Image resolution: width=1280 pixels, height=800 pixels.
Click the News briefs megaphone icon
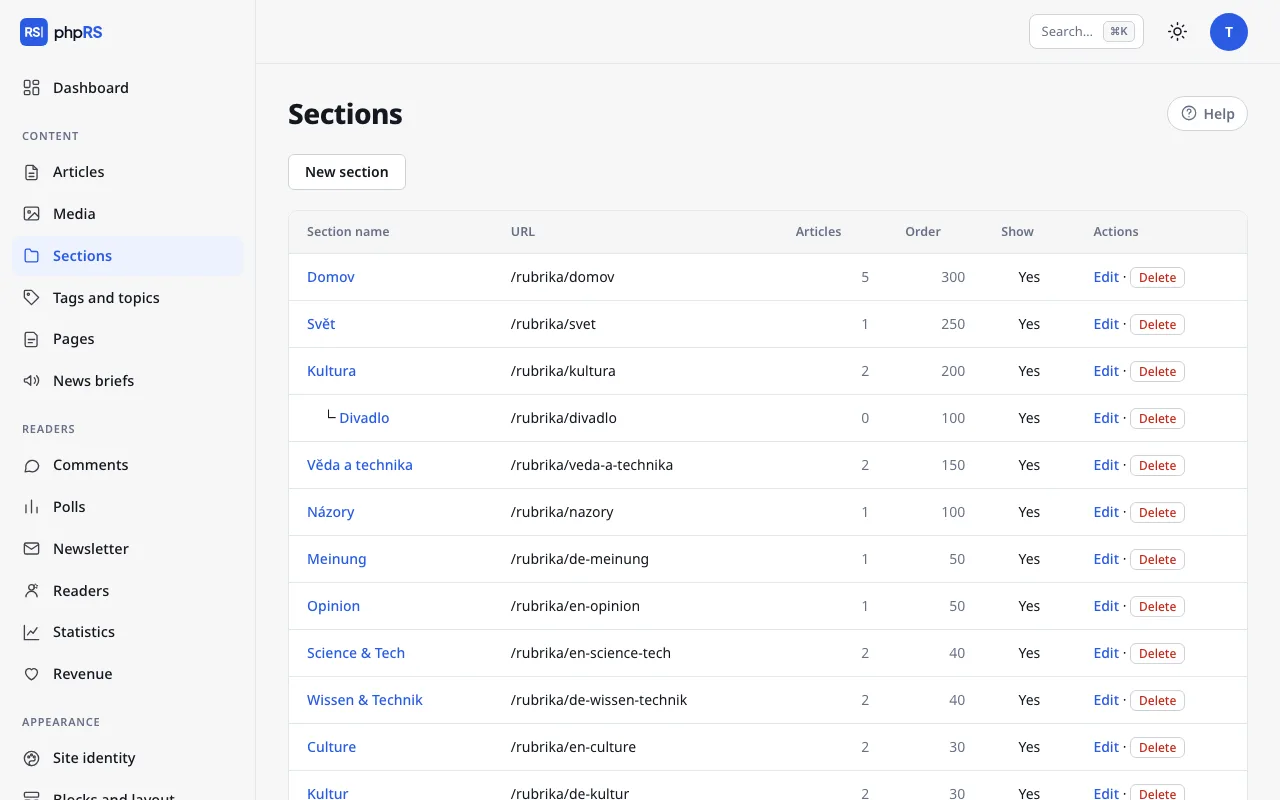[32, 381]
